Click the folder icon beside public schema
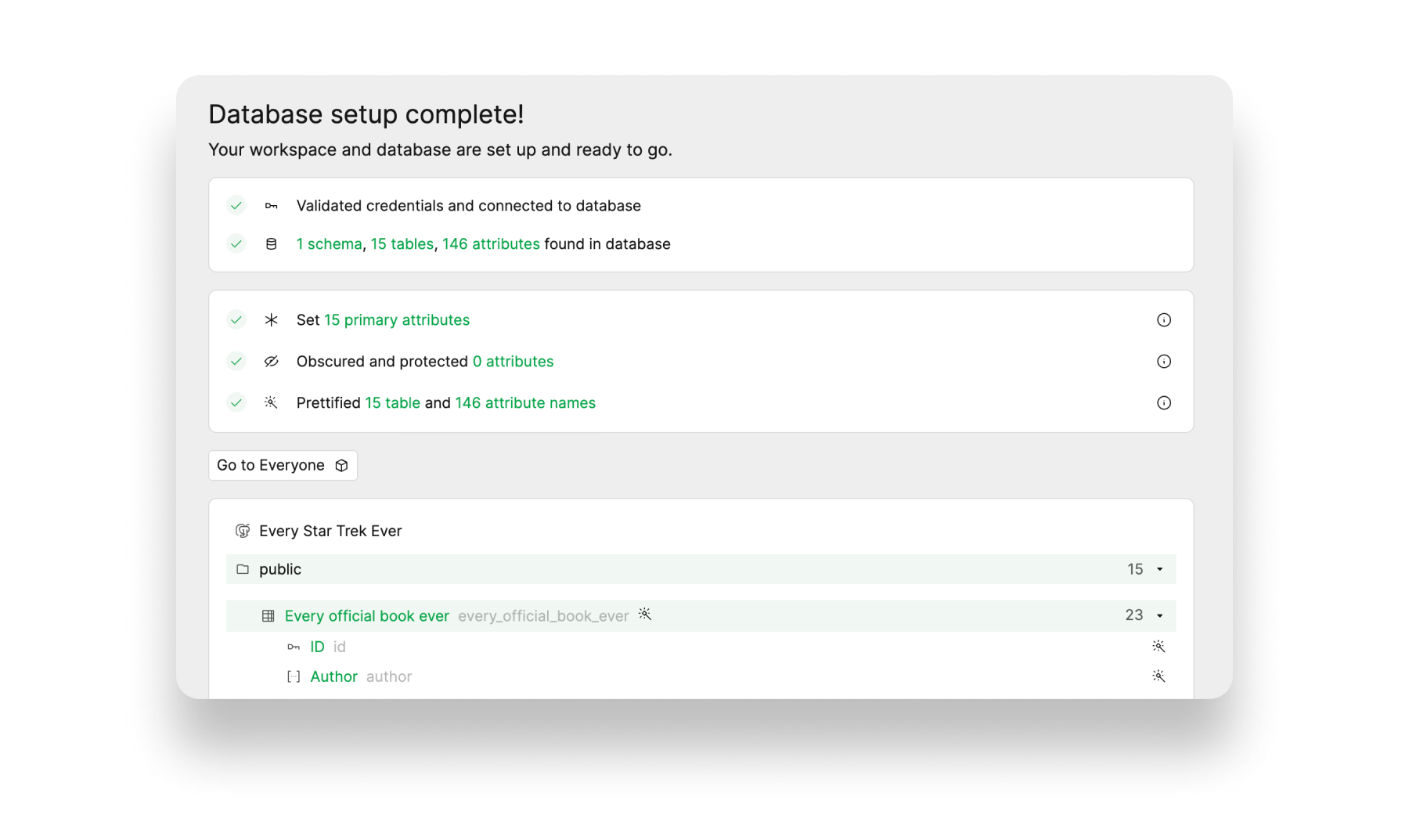The height and width of the screenshot is (840, 1409). (242, 569)
